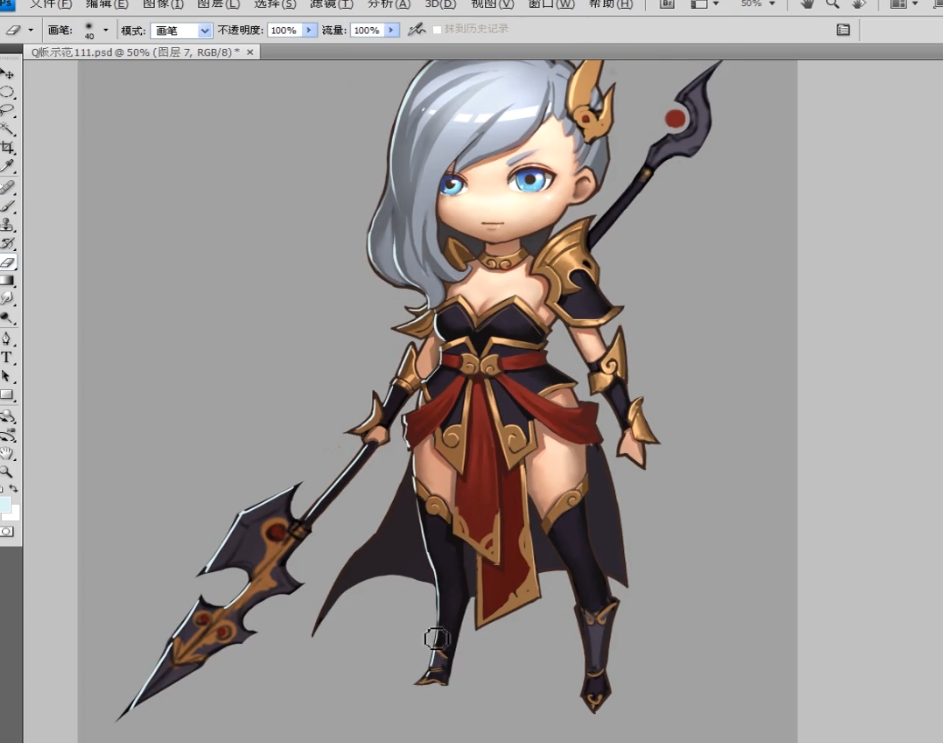Viewport: 943px width, 743px height.
Task: Open the 编辑(E) menu
Action: click(x=107, y=4)
